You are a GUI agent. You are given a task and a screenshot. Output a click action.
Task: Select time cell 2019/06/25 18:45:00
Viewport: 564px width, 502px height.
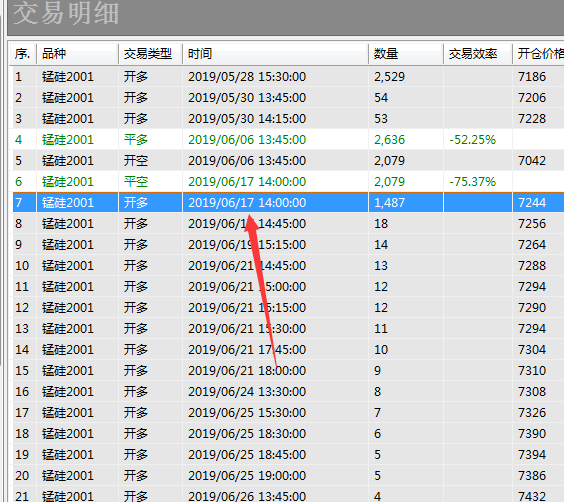click(x=247, y=455)
